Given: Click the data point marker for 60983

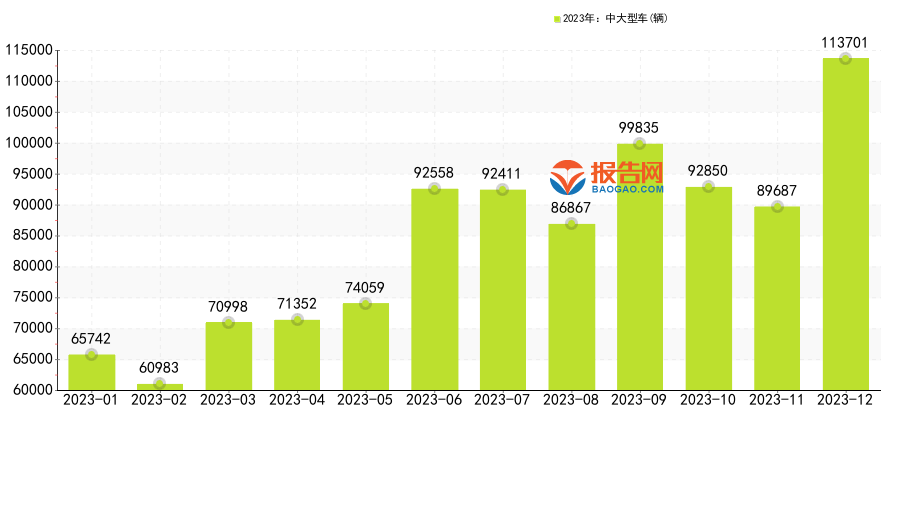Looking at the screenshot, I should pos(160,384).
